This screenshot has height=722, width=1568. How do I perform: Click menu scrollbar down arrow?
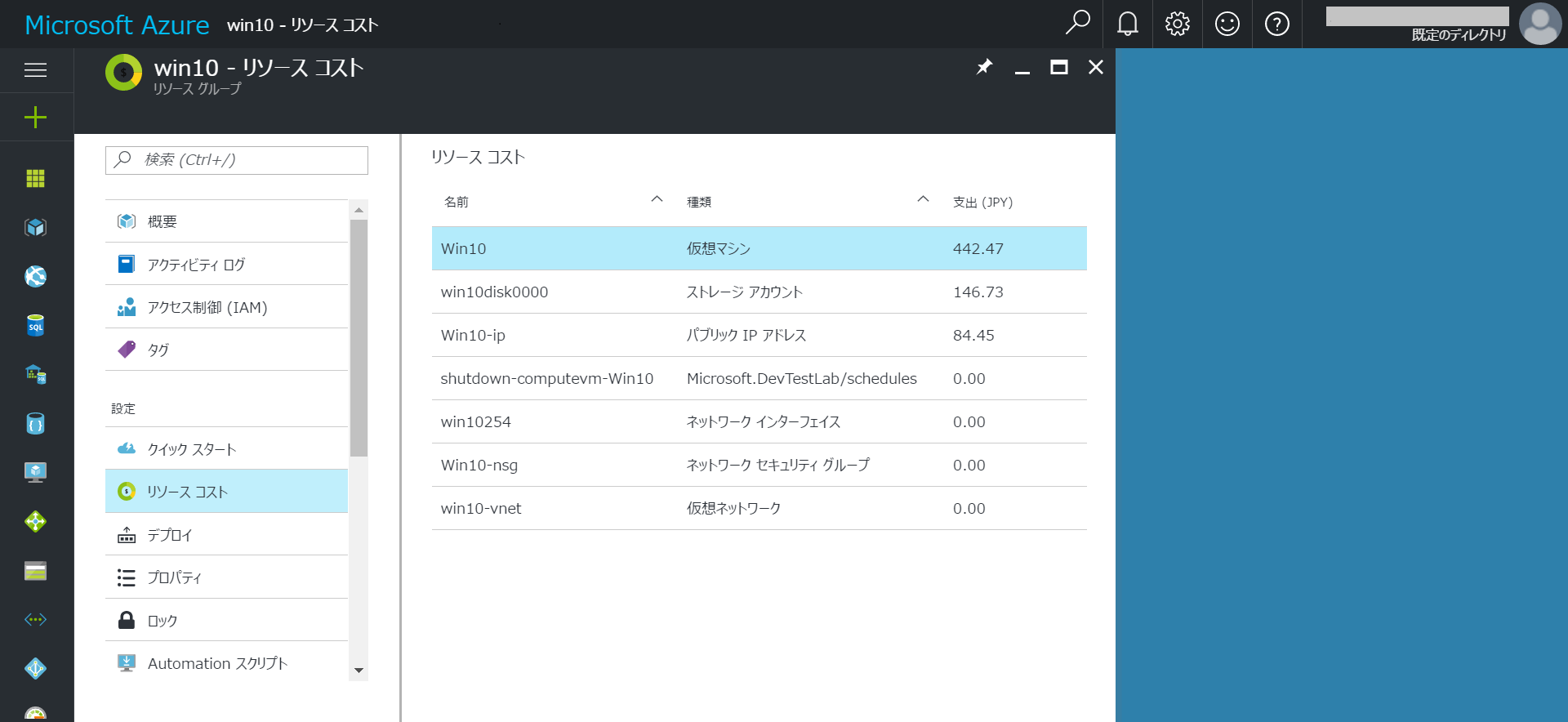point(359,671)
